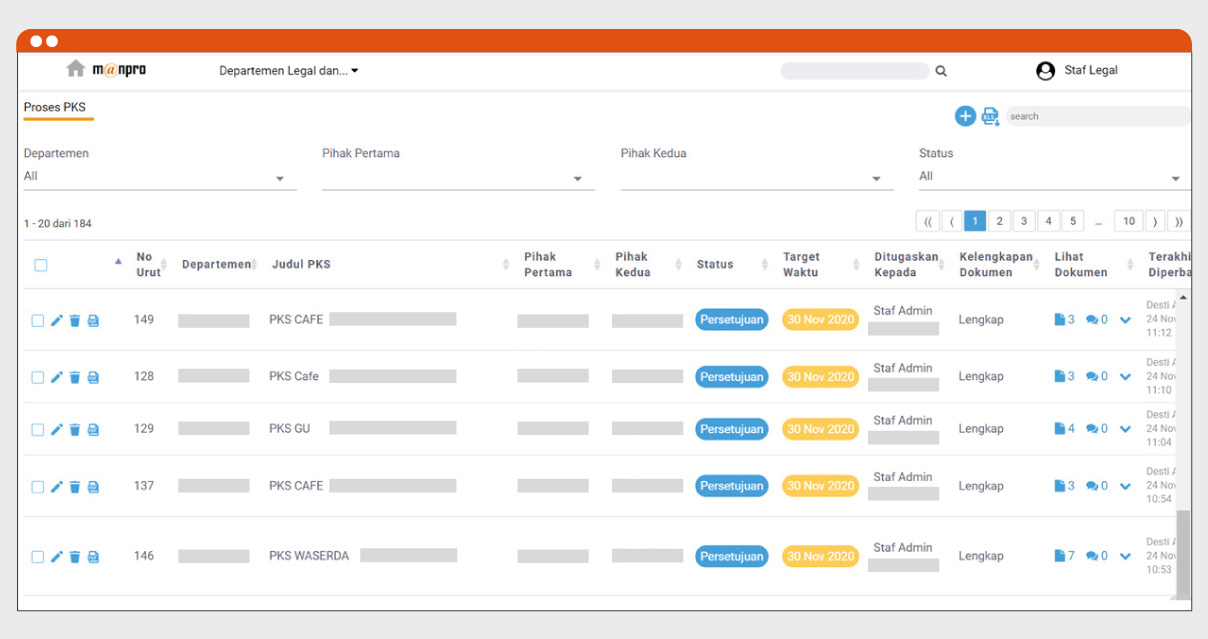This screenshot has width=1208, height=639.
Task: Delete row 129 using the trash icon
Action: pyautogui.click(x=75, y=430)
